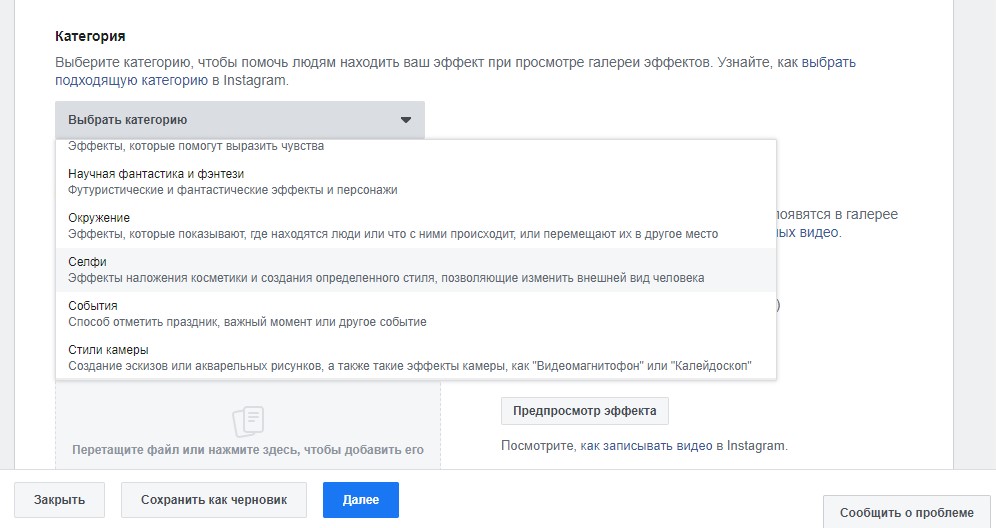
Task: Proceed with the blue "Далее" button
Action: click(x=360, y=500)
